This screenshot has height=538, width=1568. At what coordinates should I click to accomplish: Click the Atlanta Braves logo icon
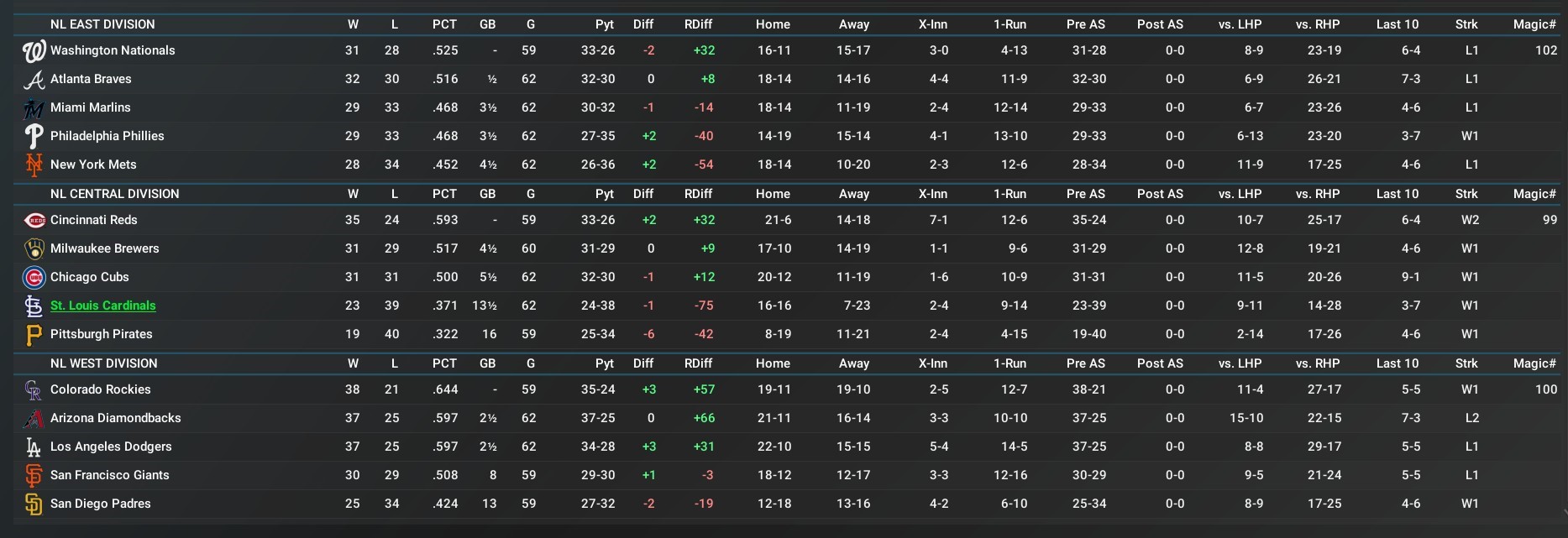pyautogui.click(x=34, y=80)
